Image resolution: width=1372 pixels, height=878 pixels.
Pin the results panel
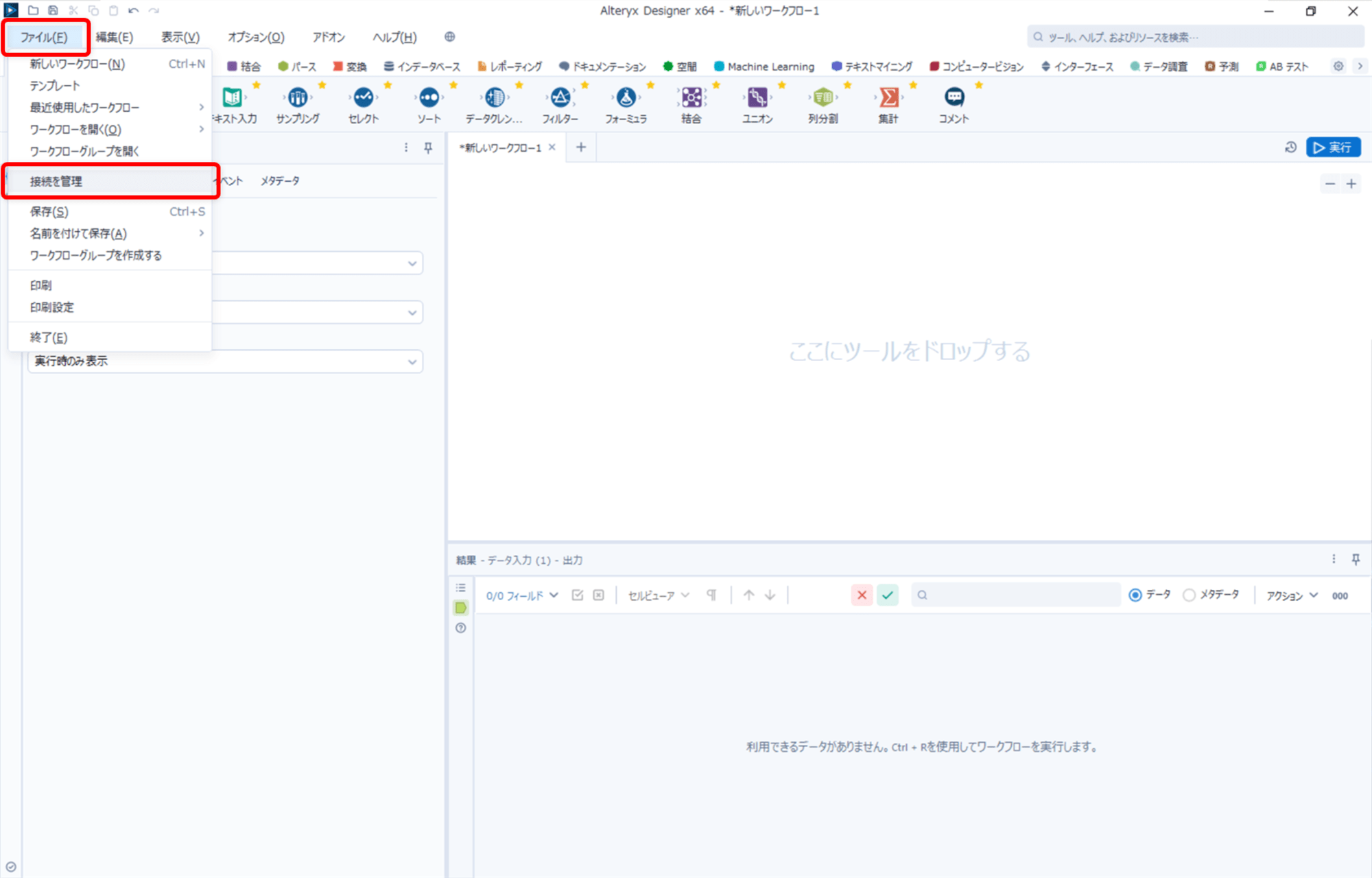click(1356, 560)
